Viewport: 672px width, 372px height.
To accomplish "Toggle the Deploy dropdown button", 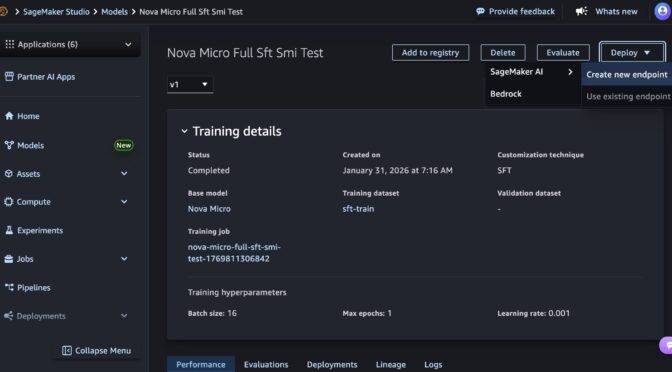I will [x=633, y=53].
